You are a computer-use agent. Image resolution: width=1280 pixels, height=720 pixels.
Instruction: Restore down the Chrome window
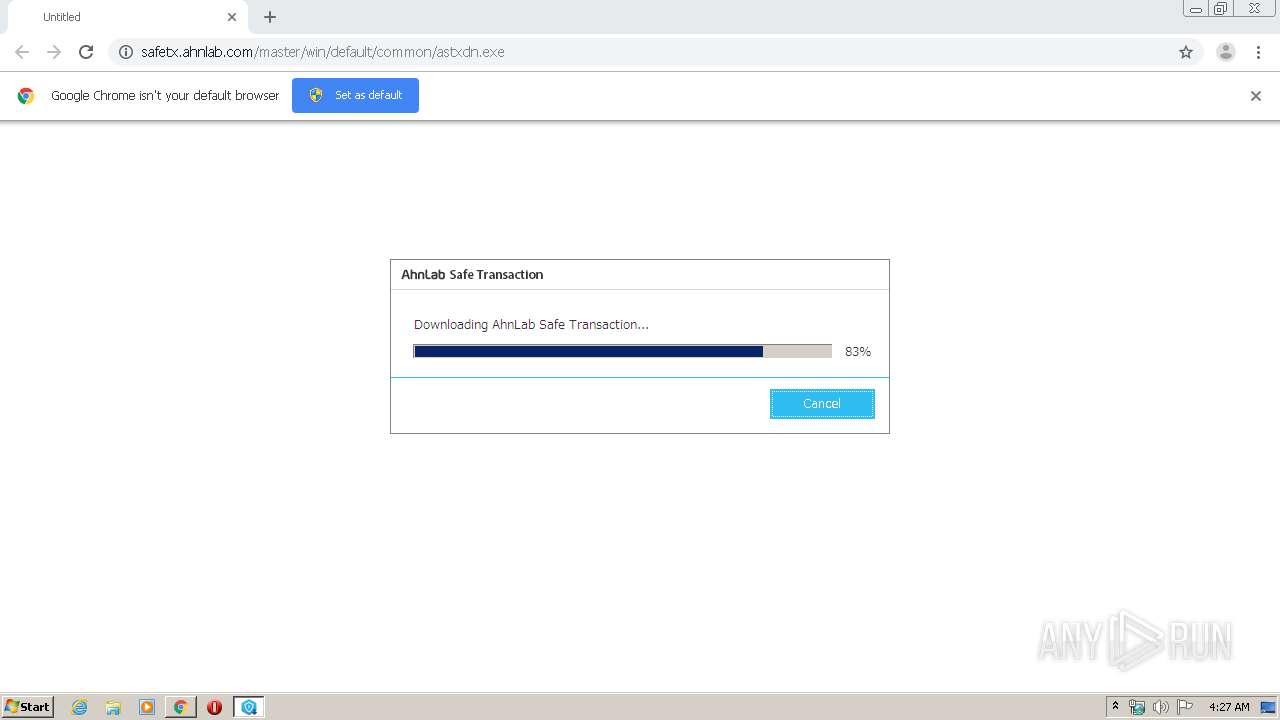(1221, 9)
